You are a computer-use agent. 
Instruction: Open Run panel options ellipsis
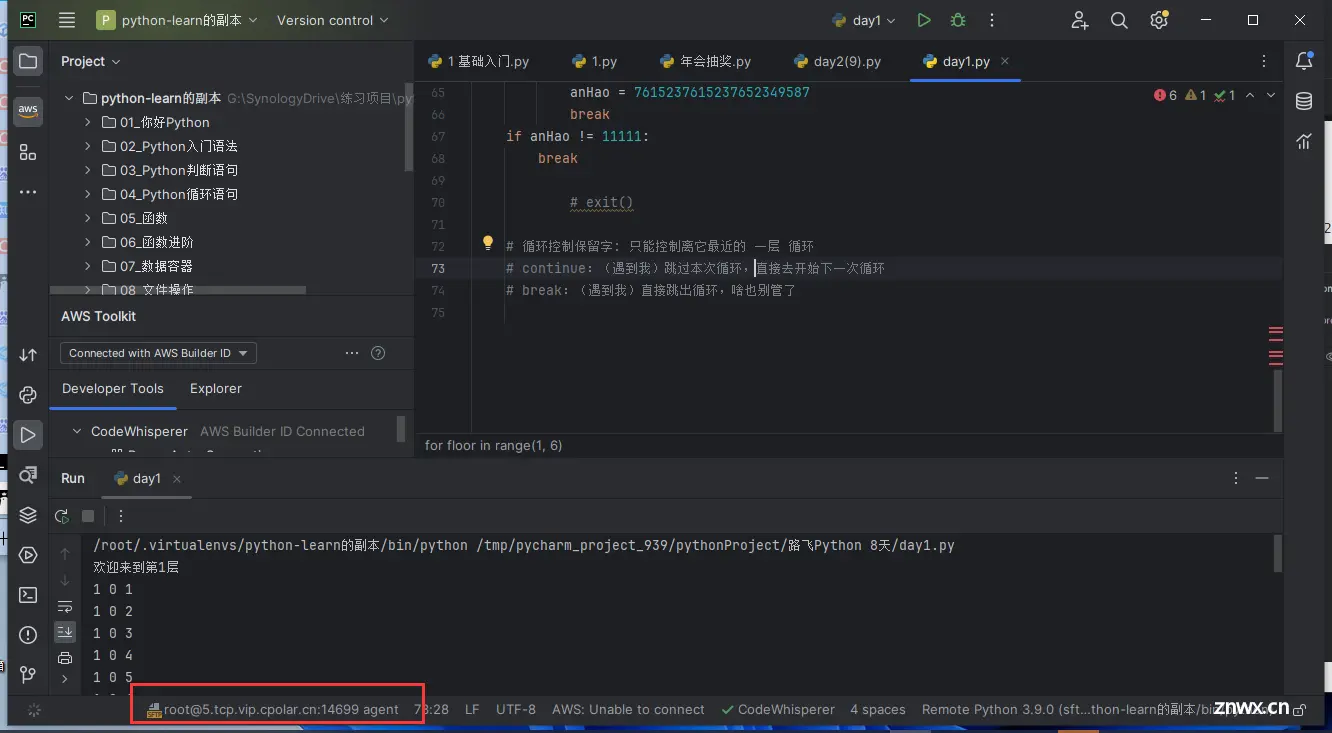(x=1236, y=479)
